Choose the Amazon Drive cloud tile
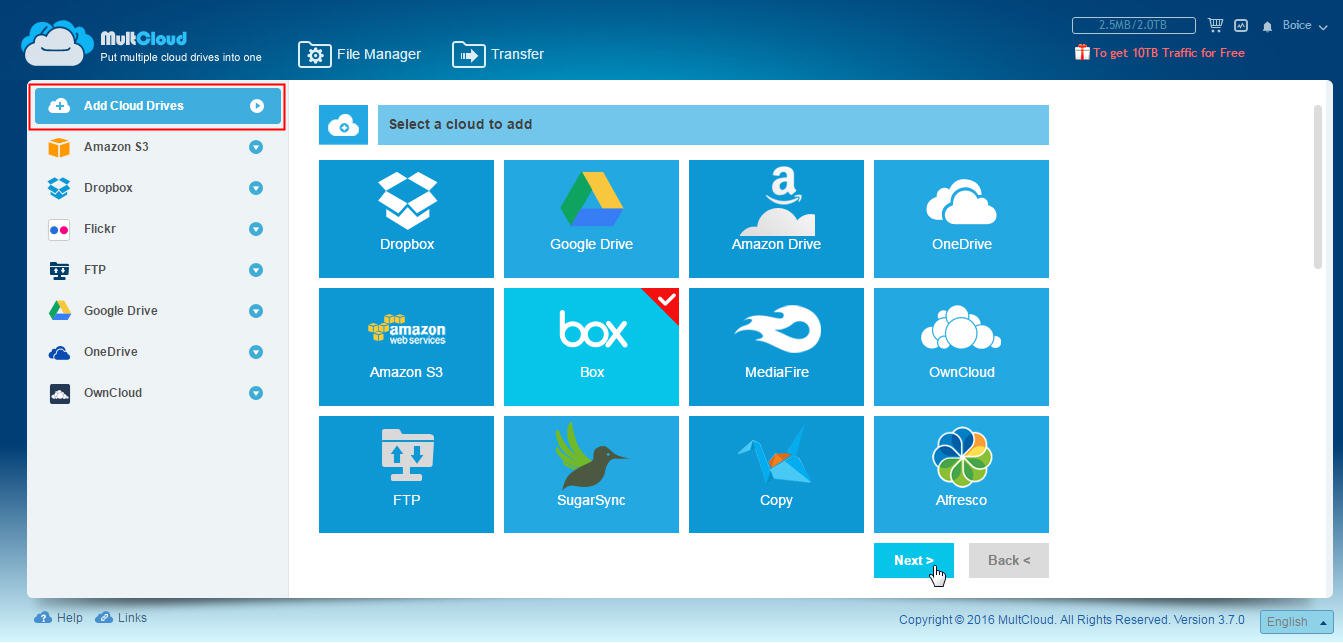Image resolution: width=1343 pixels, height=643 pixels. [776, 219]
